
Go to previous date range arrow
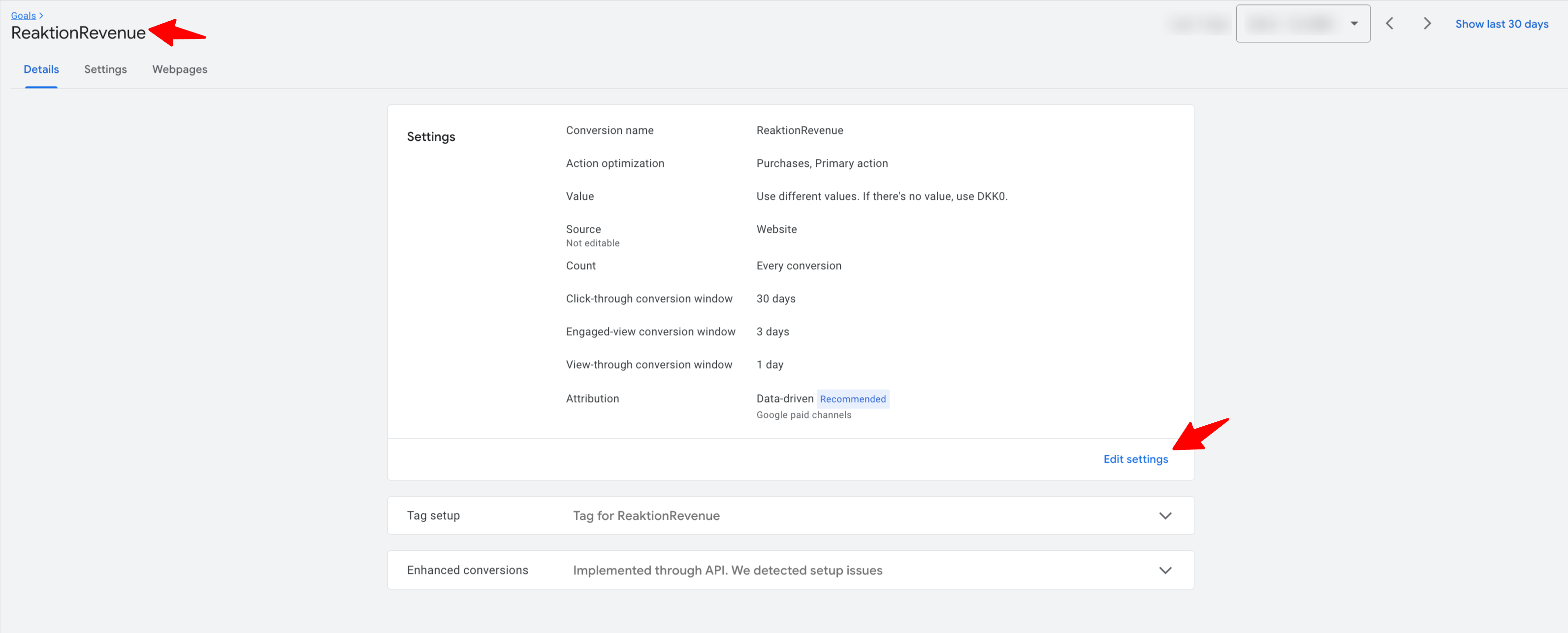[1390, 24]
